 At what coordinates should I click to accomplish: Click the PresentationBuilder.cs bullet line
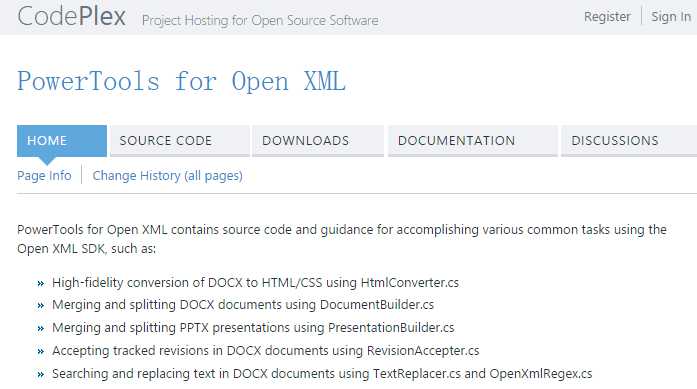253,328
